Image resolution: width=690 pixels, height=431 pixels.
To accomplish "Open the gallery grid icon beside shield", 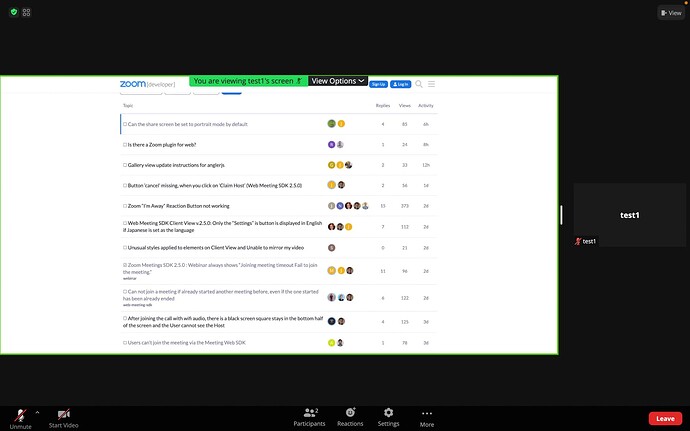I will tap(26, 12).
